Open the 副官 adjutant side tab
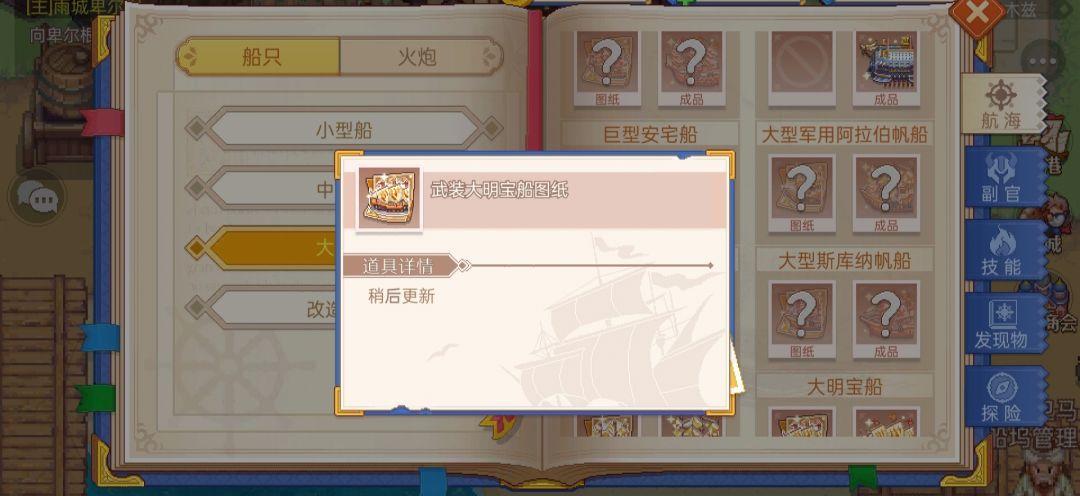Viewport: 1080px width, 496px height. [x=1004, y=178]
